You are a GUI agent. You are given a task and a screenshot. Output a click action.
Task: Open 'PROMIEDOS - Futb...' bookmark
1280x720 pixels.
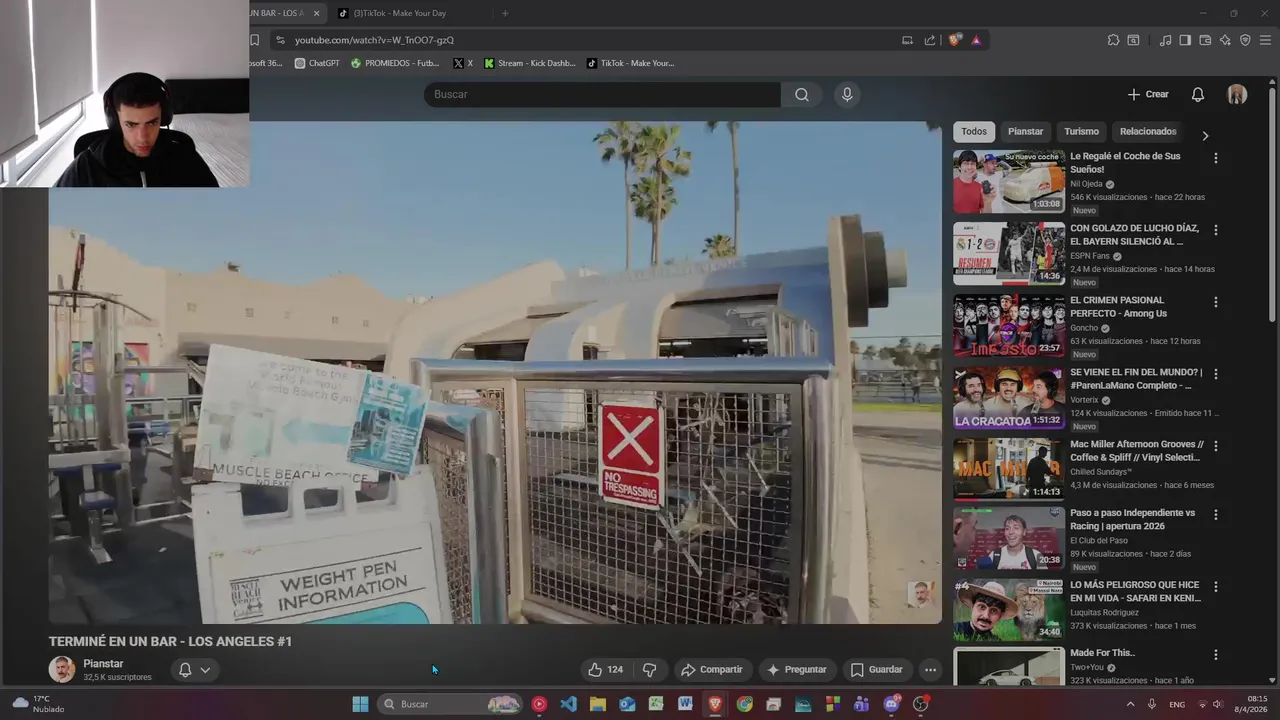click(x=395, y=63)
